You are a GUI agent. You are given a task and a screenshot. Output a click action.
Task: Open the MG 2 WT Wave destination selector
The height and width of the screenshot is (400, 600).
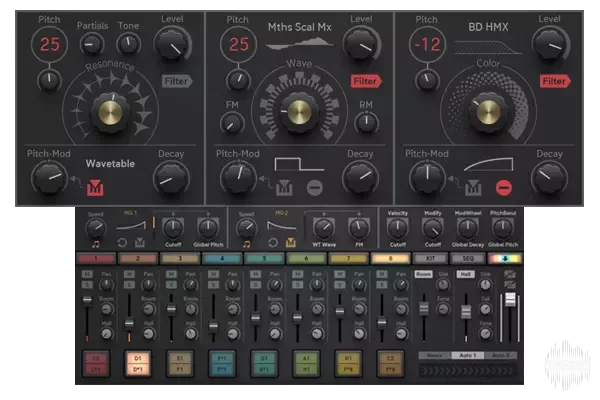(x=324, y=245)
